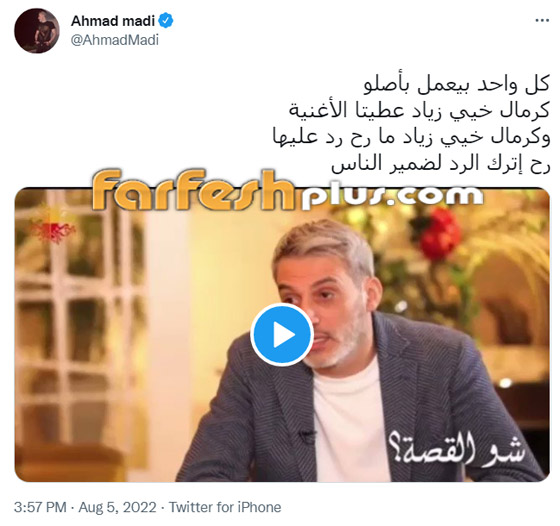Image resolution: width=560 pixels, height=526 pixels.
Task: Click the @AhmadMadi handle
Action: (x=115, y=40)
